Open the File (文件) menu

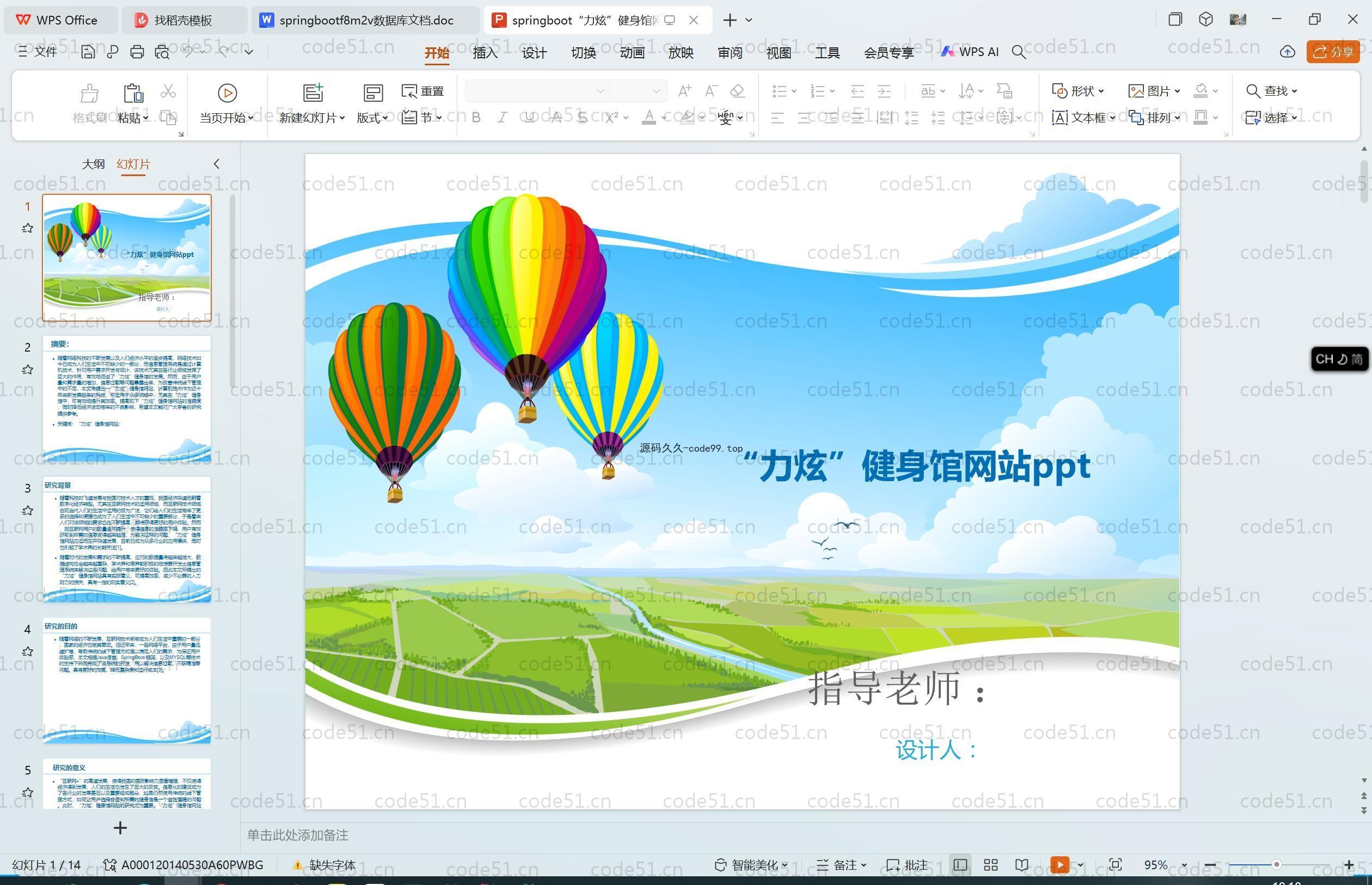[x=38, y=52]
